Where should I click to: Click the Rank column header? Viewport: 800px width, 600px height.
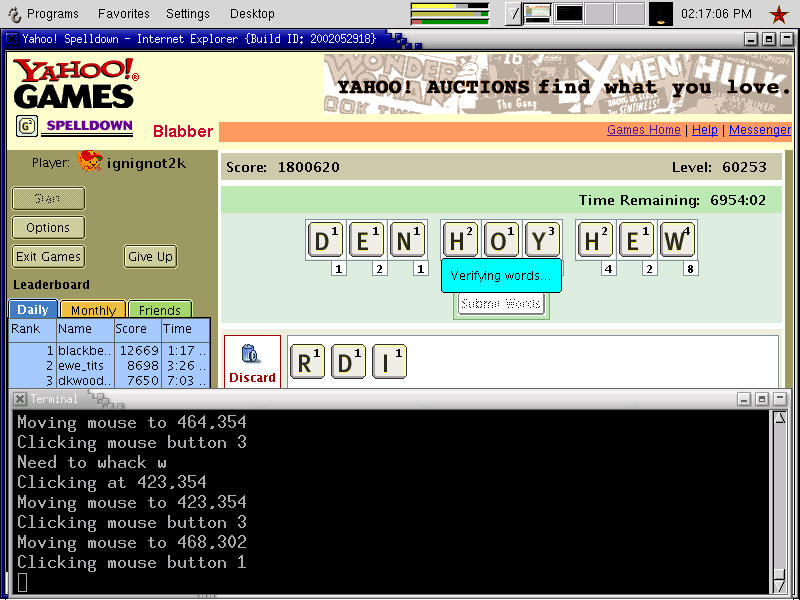coord(33,329)
